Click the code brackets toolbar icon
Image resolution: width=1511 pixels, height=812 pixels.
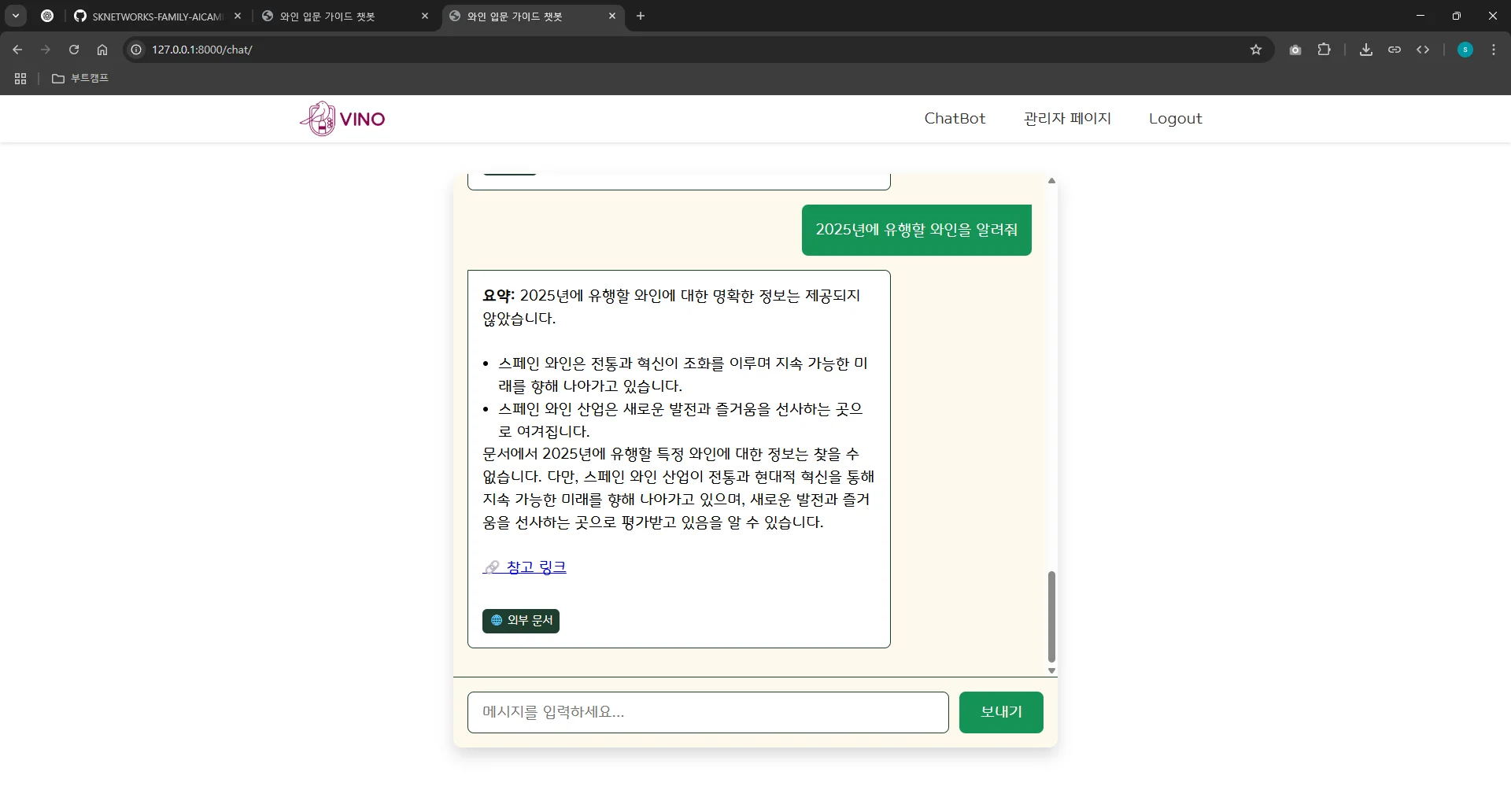[1423, 50]
